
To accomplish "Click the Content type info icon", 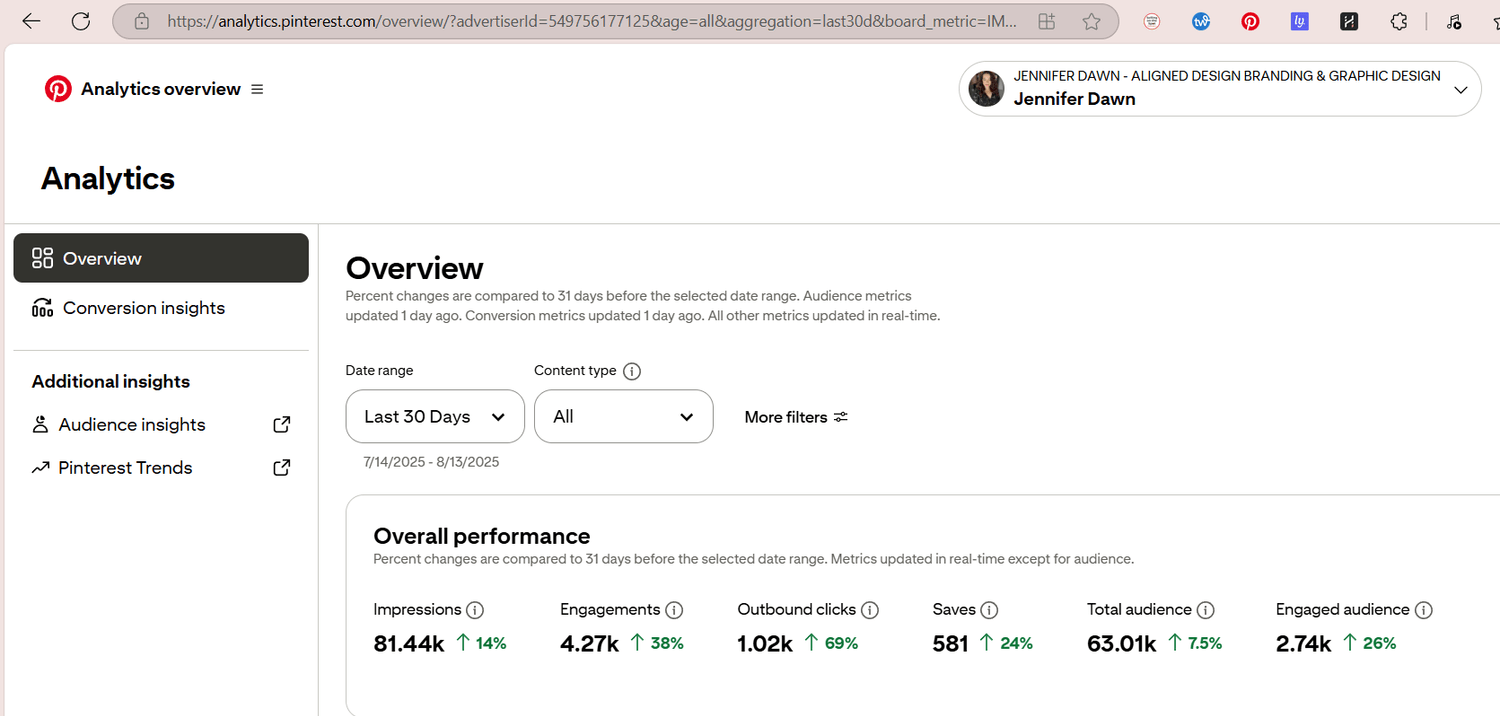I will point(631,371).
